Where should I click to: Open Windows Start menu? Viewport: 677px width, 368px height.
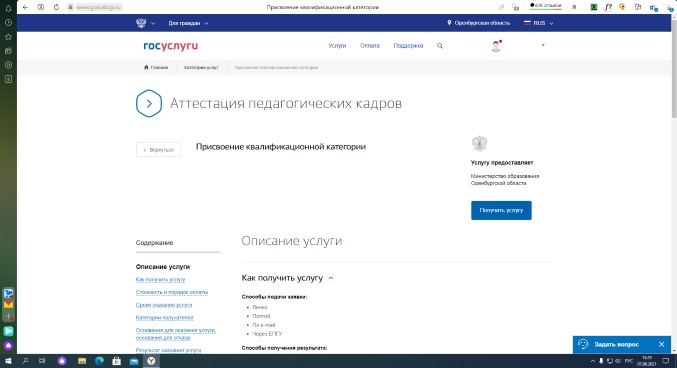click(x=8, y=361)
